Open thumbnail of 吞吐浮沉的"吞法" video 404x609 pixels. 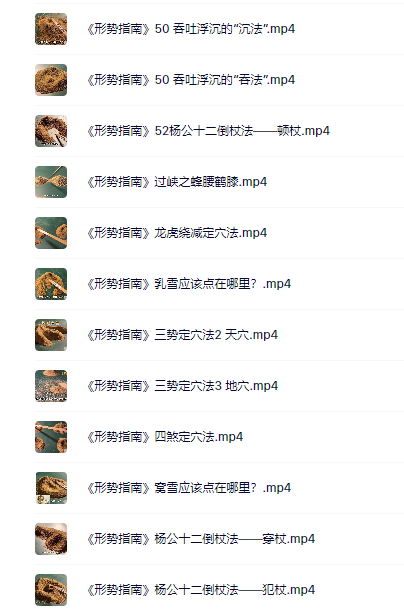tap(51, 80)
